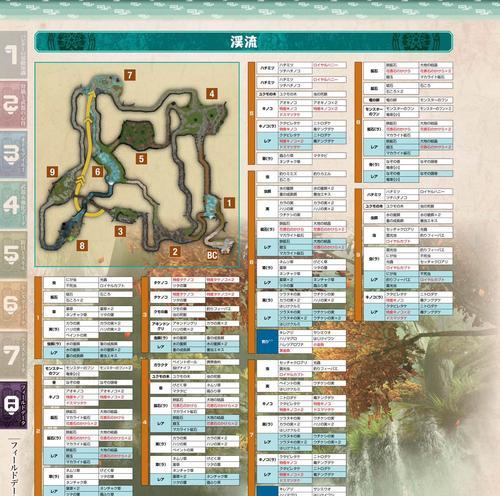Viewport: 500px width, 496px height.
Task: Select area marker 3 on the map
Action: tap(120, 231)
